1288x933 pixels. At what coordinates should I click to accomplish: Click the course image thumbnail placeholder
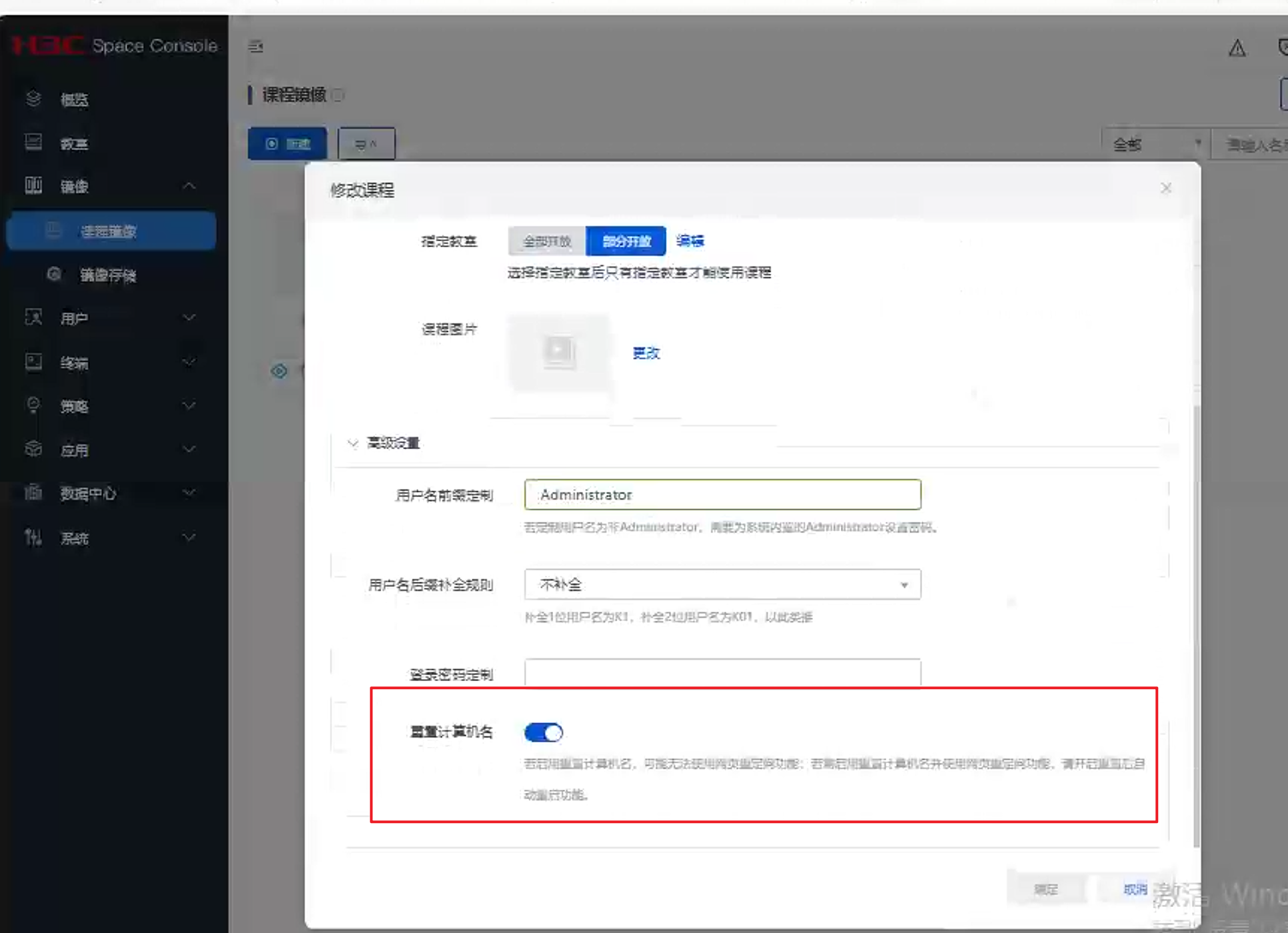pos(558,352)
